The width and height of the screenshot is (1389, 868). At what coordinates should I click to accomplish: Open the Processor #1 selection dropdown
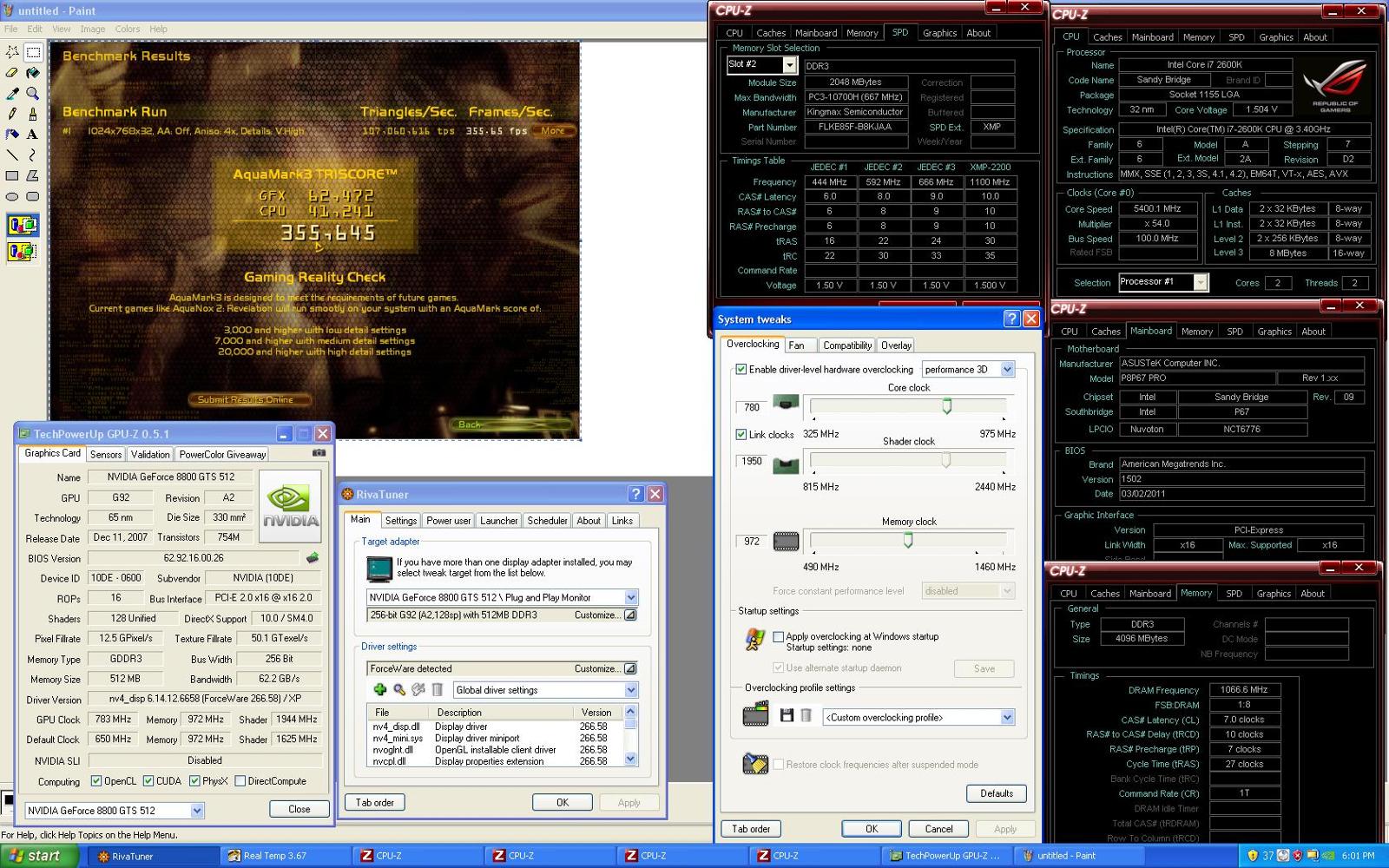point(1200,282)
